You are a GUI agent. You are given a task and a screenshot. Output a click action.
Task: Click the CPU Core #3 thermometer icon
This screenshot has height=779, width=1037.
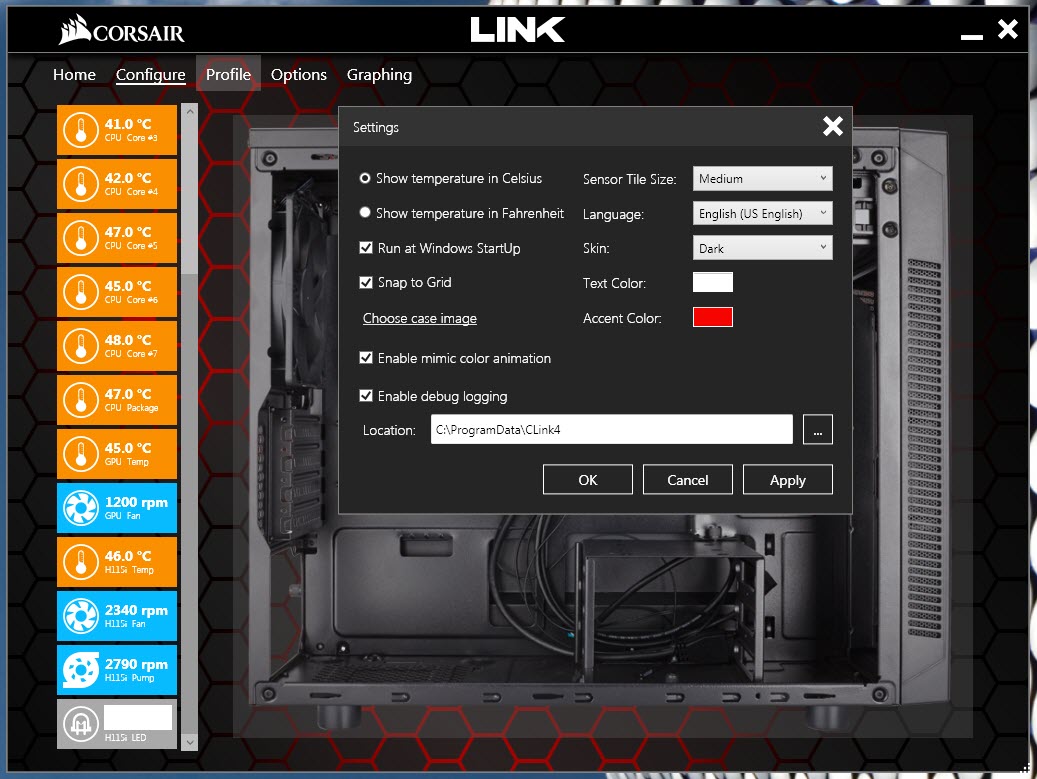point(81,130)
